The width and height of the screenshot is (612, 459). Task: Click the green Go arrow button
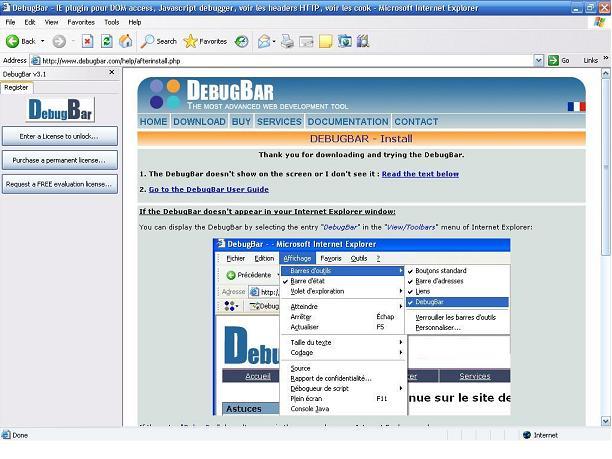tap(553, 60)
